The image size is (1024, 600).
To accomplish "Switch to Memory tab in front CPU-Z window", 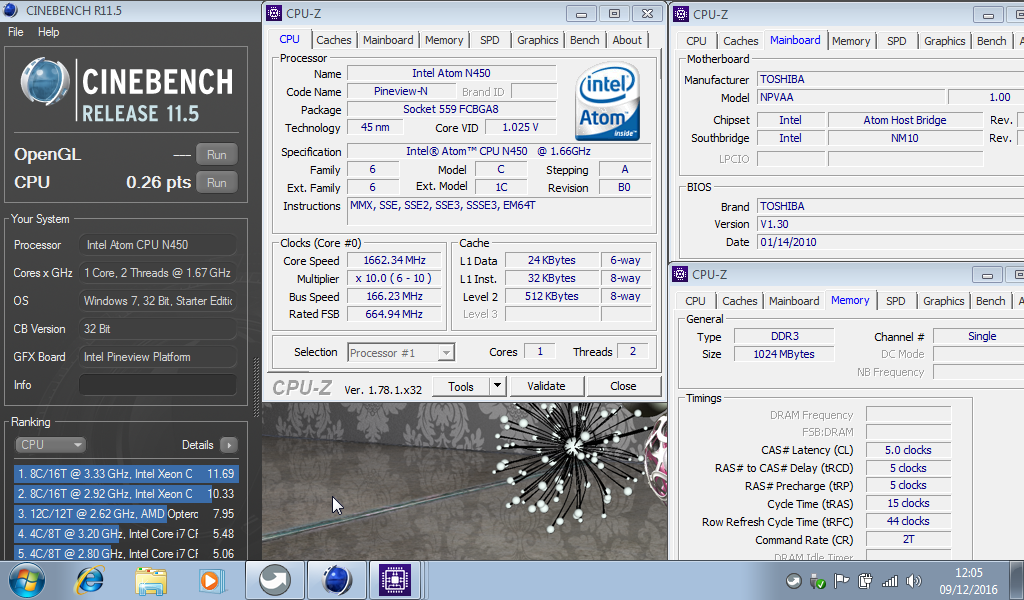I will [444, 40].
